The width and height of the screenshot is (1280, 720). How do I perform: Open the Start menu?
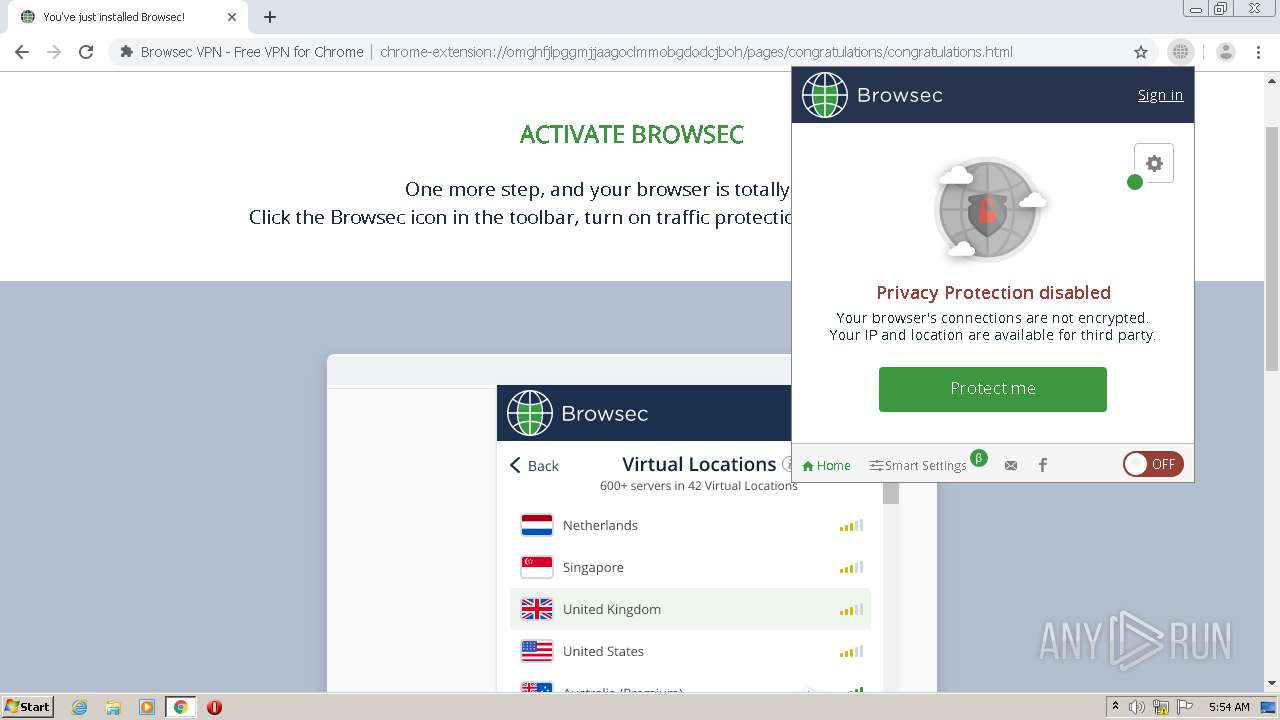tap(27, 707)
